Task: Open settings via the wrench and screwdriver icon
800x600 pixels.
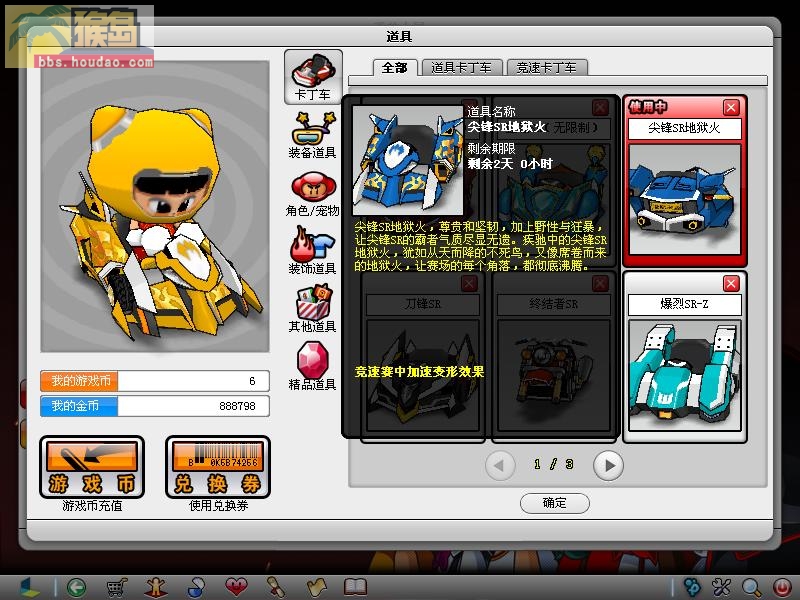Action: (721, 587)
